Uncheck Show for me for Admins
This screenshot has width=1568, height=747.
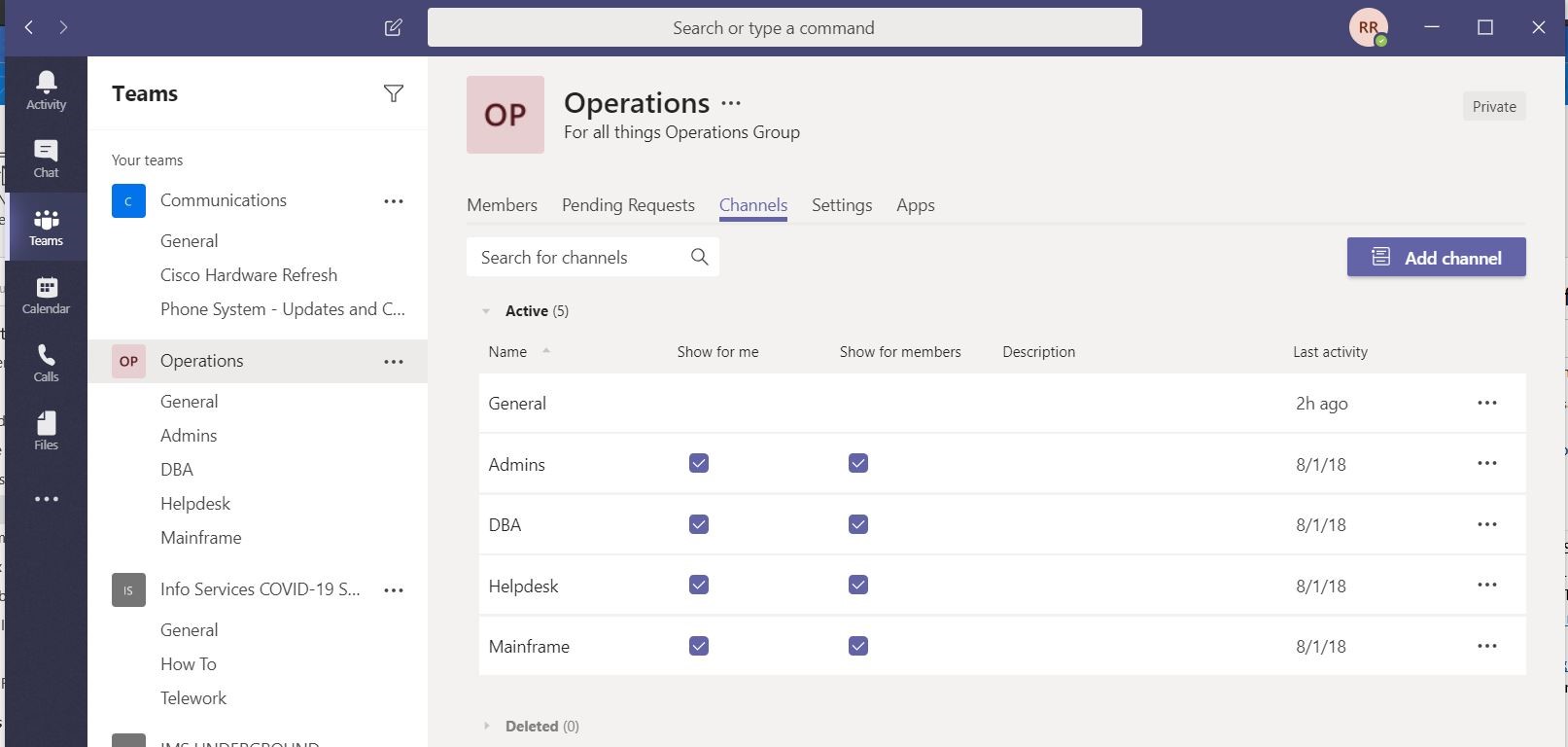(x=699, y=463)
